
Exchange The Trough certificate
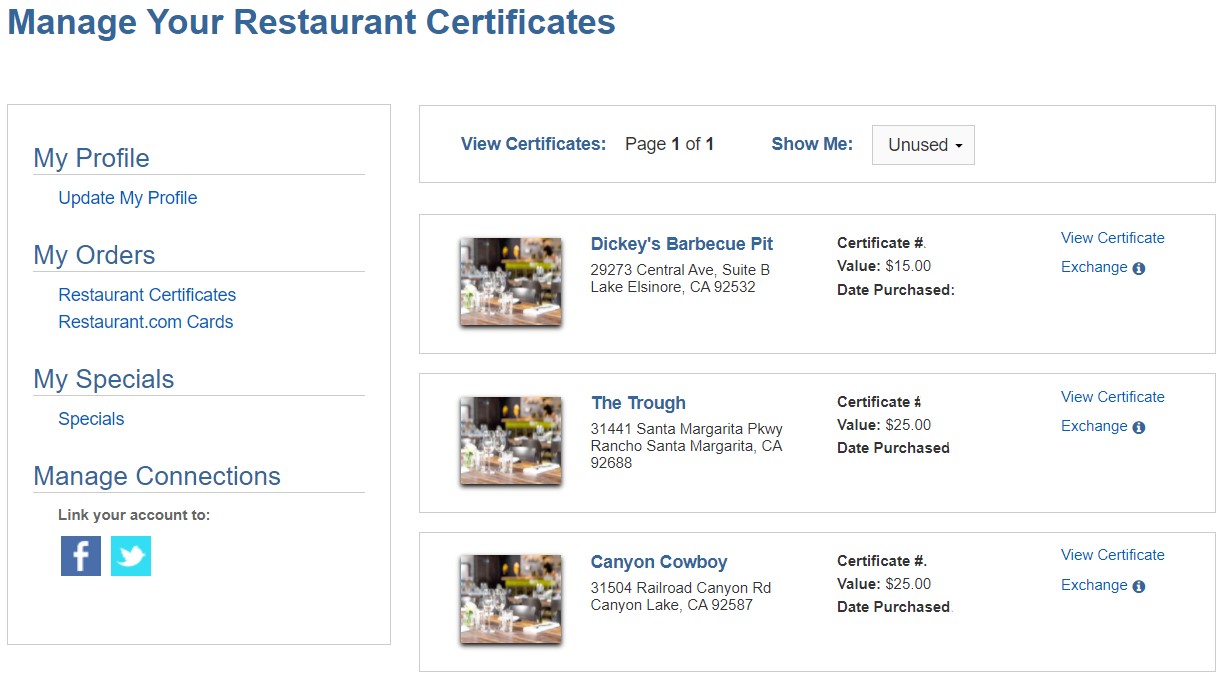pyautogui.click(x=1095, y=425)
